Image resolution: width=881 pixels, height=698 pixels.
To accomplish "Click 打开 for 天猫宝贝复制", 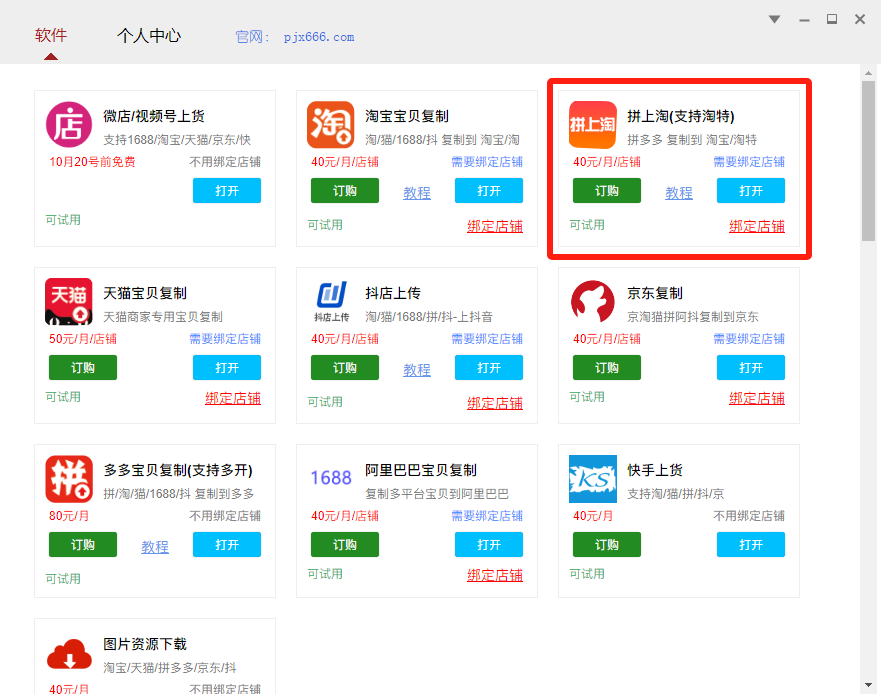I will 227,368.
